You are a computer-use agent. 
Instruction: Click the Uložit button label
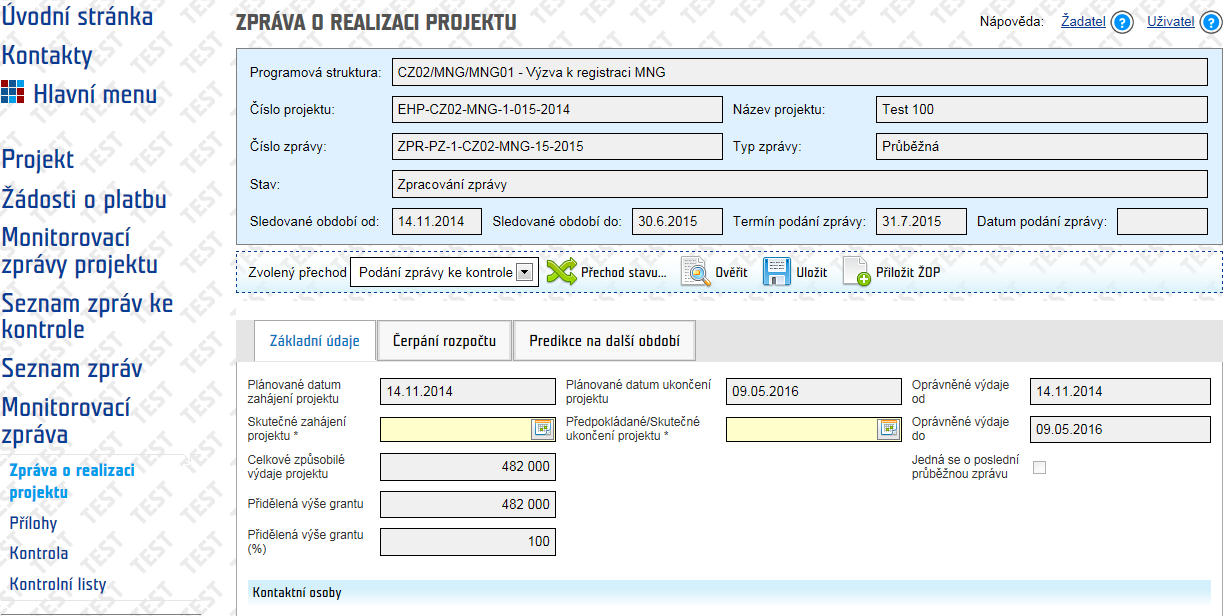[812, 272]
